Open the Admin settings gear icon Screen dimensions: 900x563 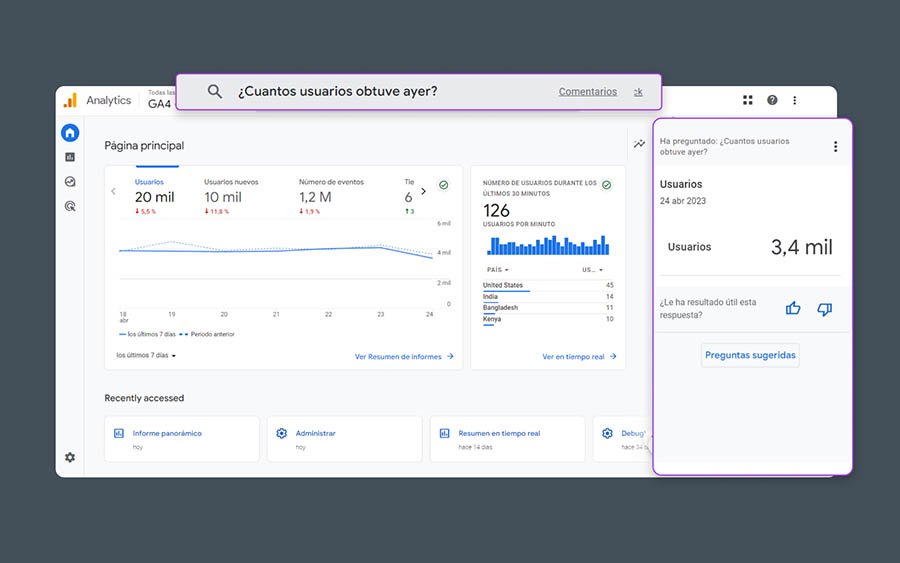70,457
